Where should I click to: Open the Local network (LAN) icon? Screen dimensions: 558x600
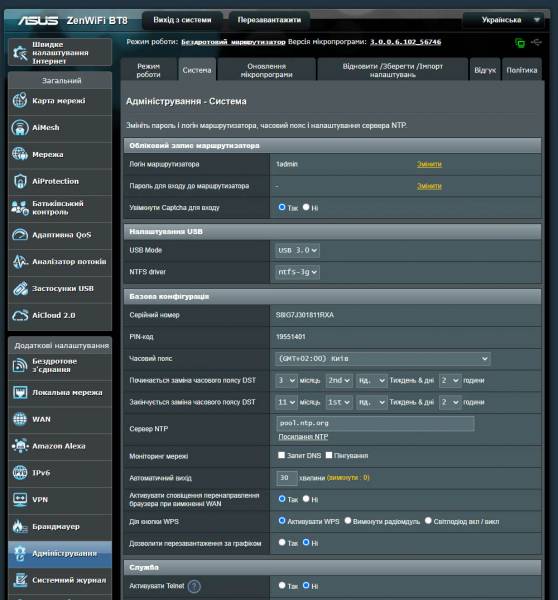click(x=20, y=392)
